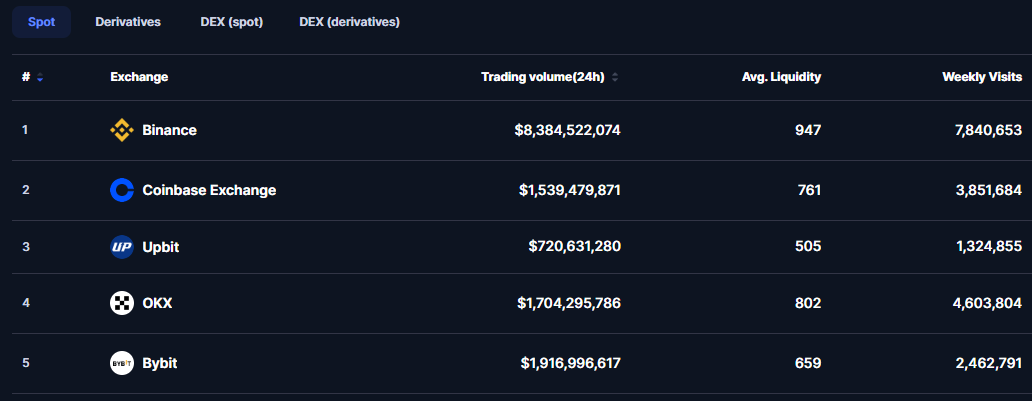Click the Avg. Liquidity column header

(x=781, y=77)
